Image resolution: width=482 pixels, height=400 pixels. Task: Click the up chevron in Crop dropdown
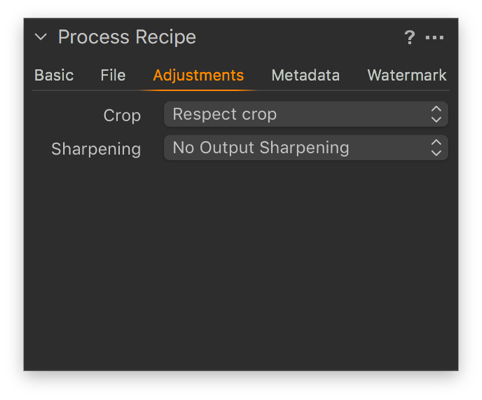436,109
